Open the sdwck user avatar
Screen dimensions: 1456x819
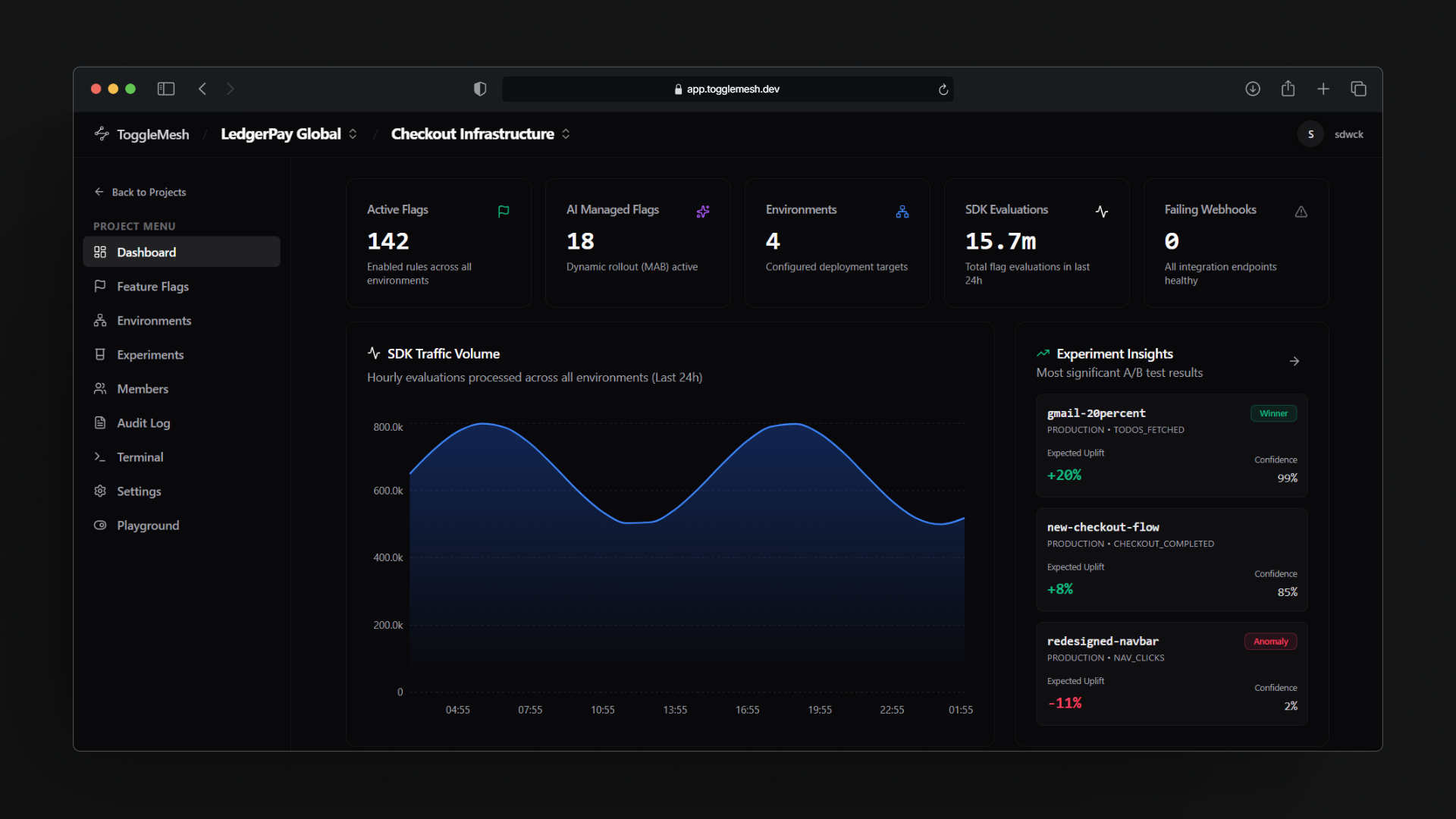(1310, 134)
